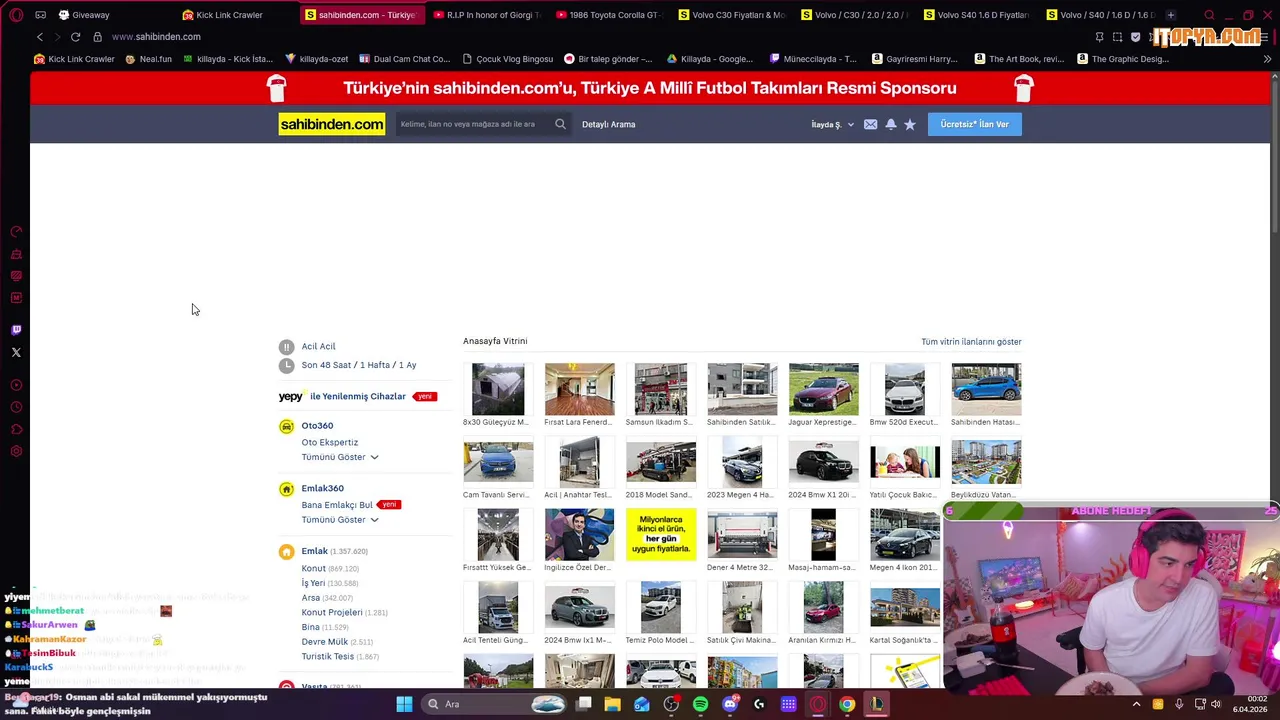
Task: Open a new browser tab with plus
Action: click(x=1171, y=15)
